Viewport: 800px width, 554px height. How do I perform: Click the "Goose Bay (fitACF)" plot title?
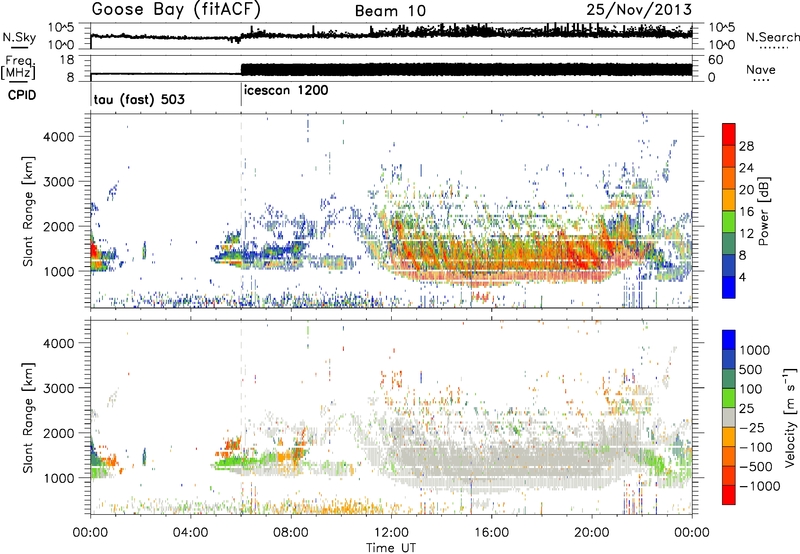[176, 10]
